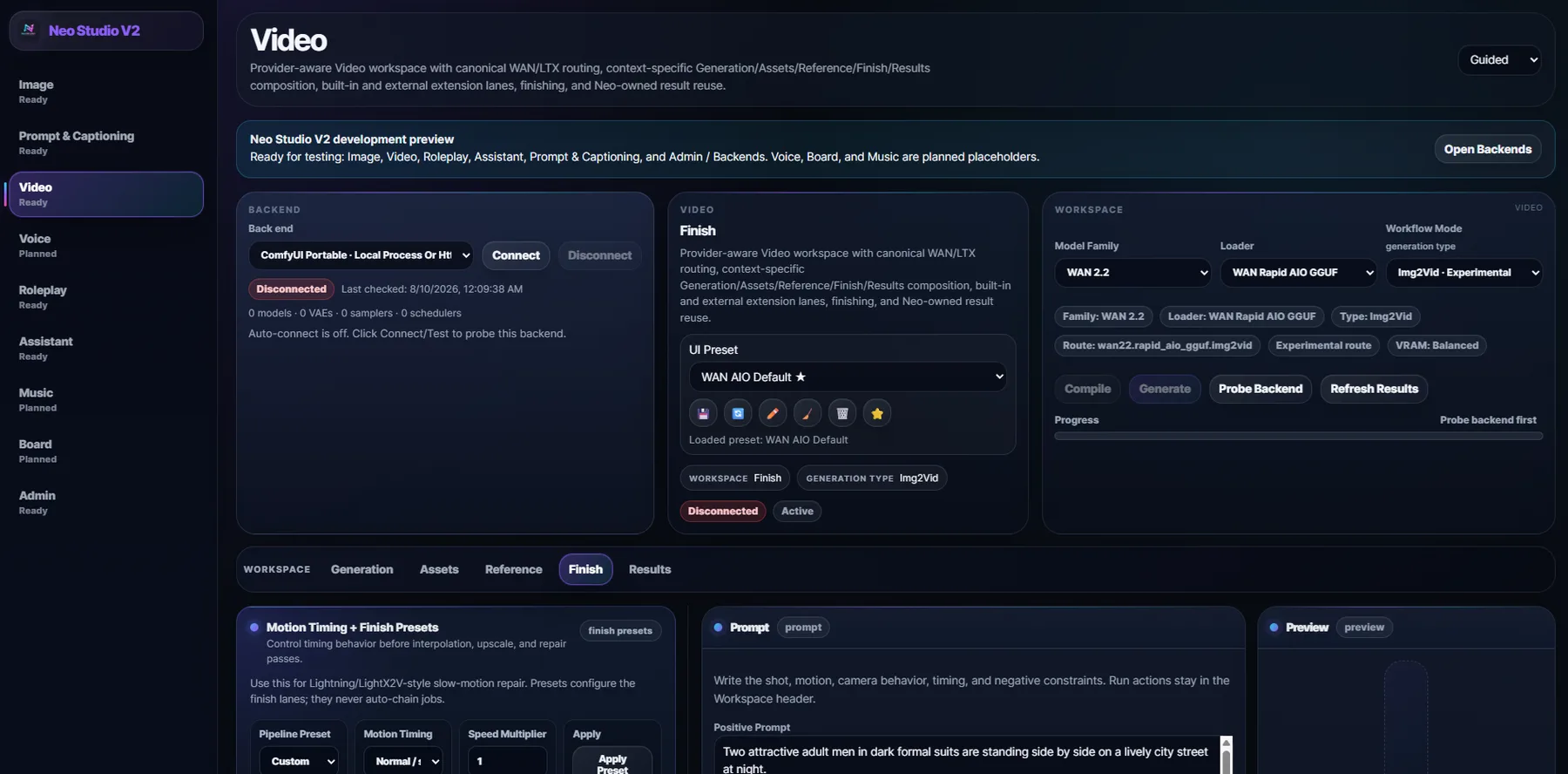
Task: Click the Speed Multiplier input field
Action: 507,761
